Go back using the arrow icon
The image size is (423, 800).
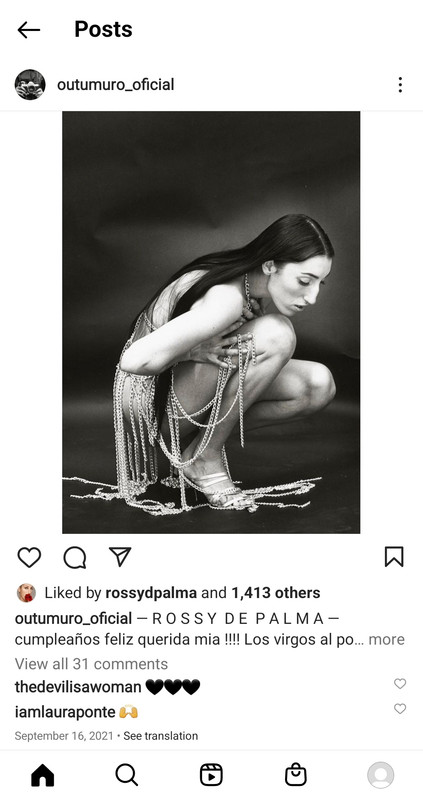pyautogui.click(x=29, y=30)
